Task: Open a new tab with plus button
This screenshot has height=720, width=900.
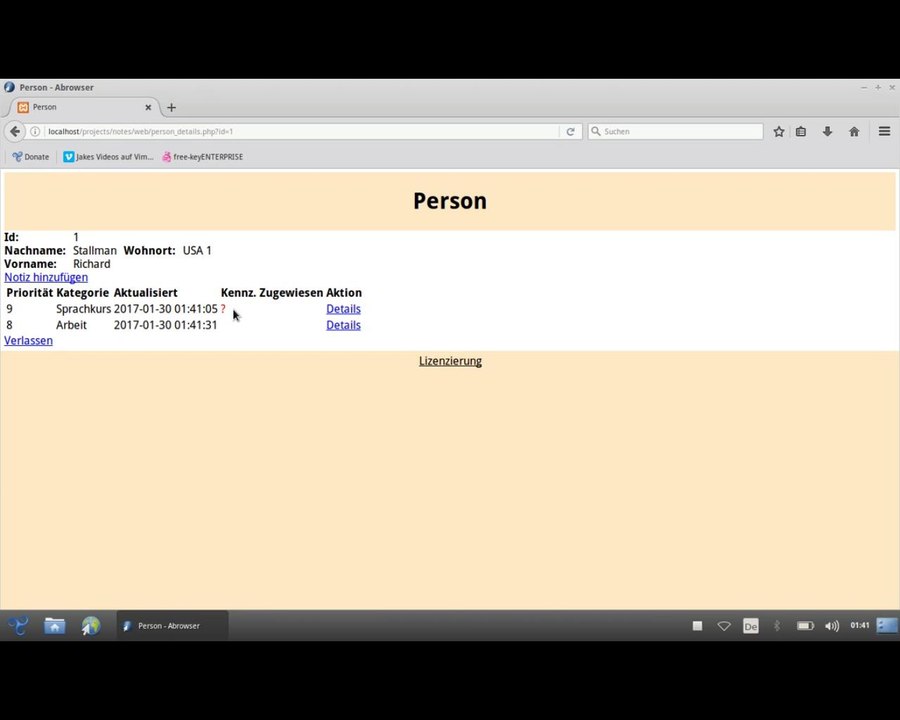Action: tap(171, 107)
